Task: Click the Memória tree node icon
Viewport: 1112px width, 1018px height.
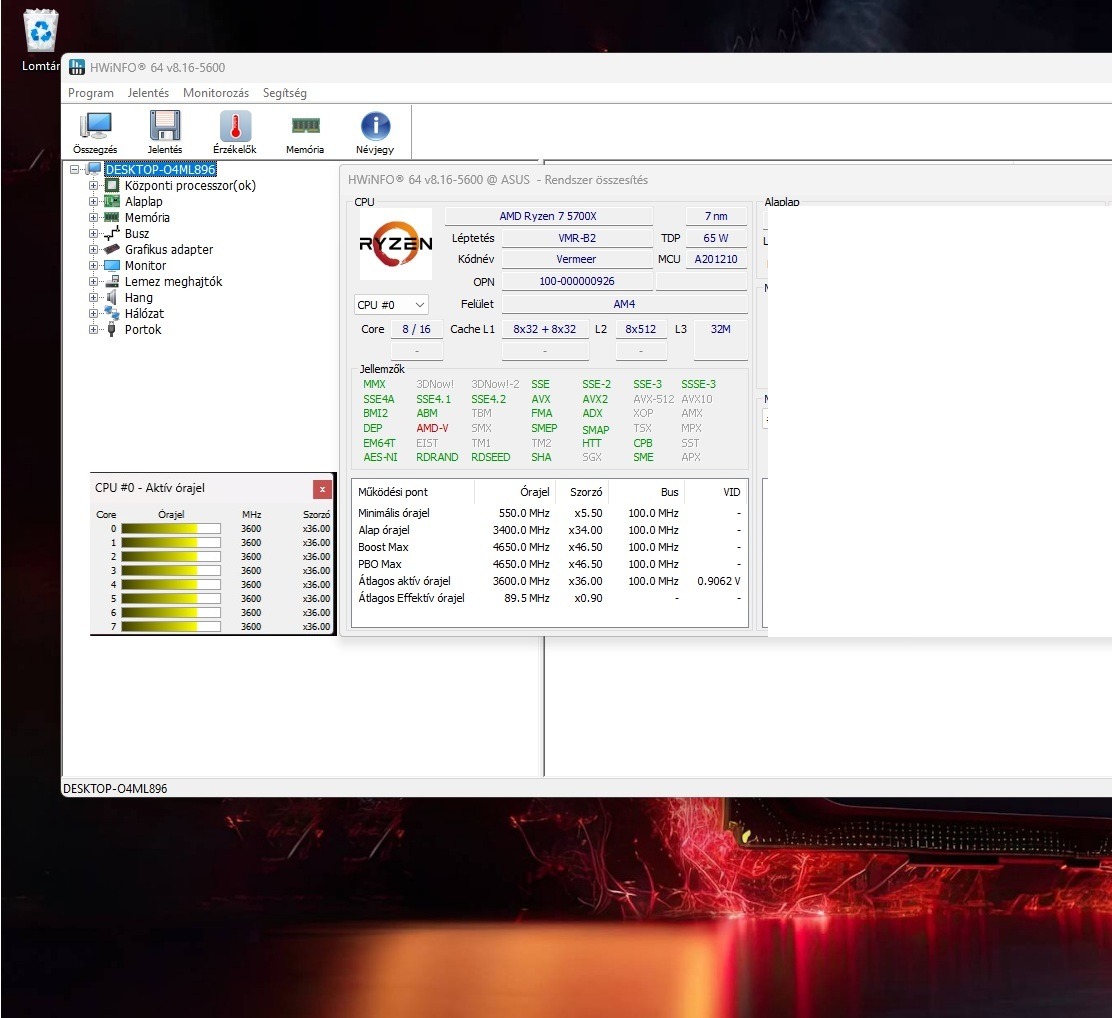Action: (x=111, y=217)
